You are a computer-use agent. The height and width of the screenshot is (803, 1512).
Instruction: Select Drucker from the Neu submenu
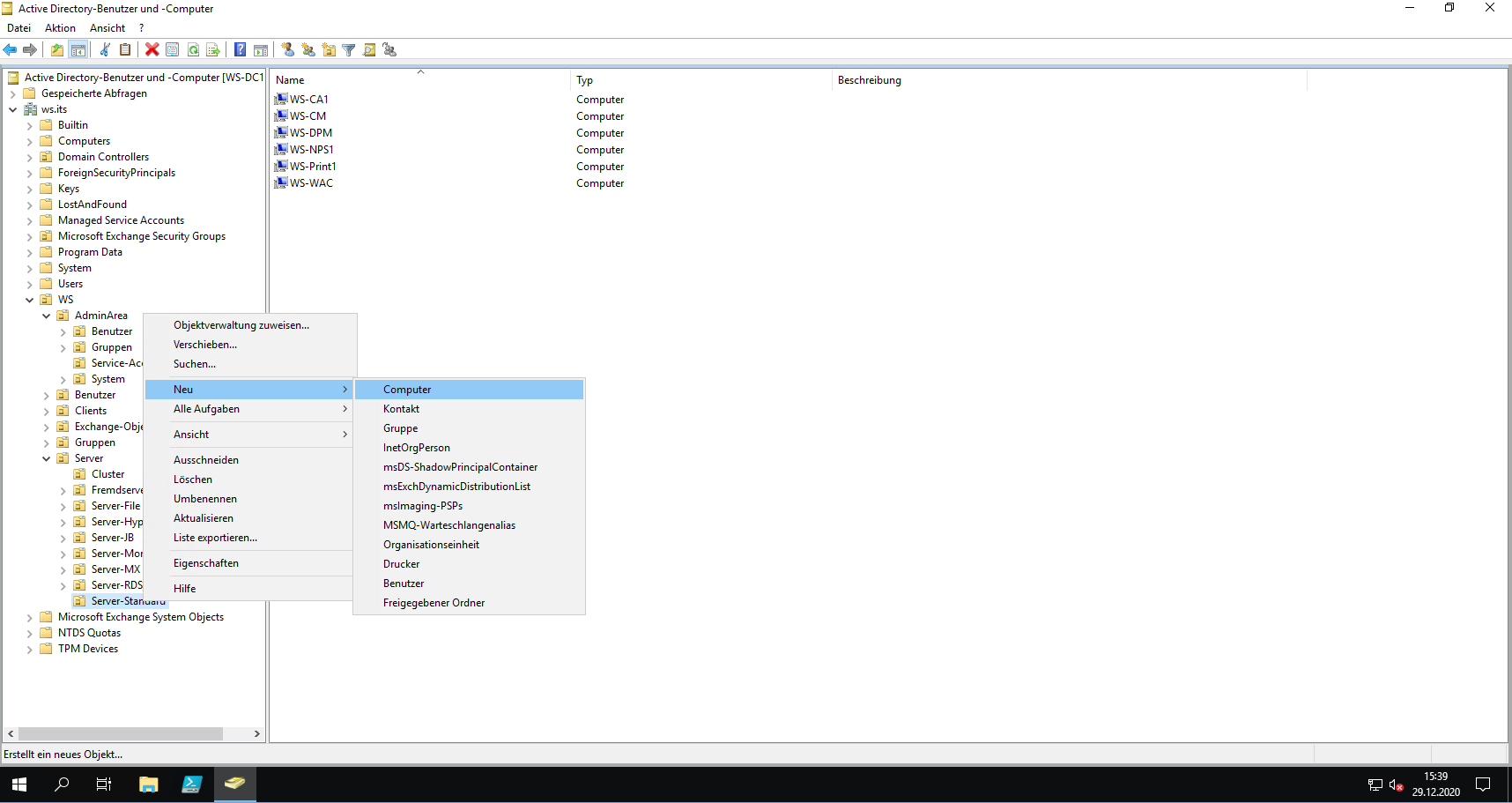[469, 564]
